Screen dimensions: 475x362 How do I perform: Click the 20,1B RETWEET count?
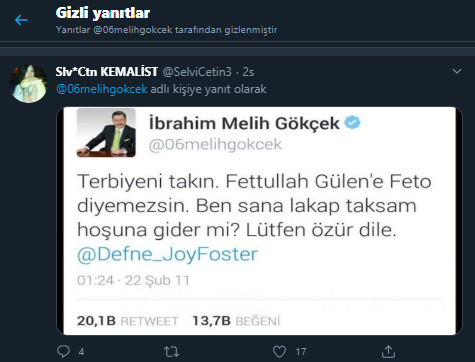[x=128, y=321]
